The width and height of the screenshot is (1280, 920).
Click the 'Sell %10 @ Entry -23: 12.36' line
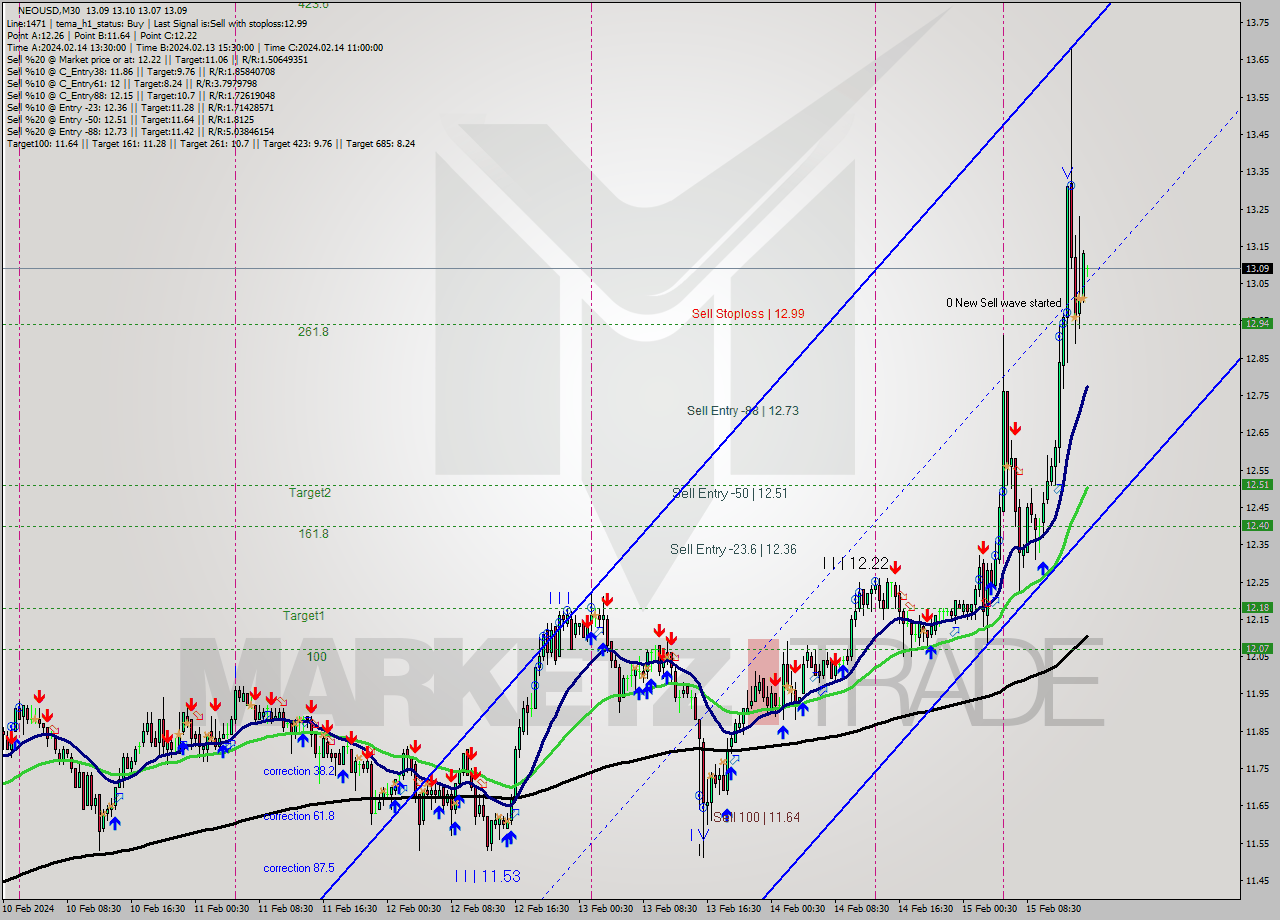click(x=140, y=107)
